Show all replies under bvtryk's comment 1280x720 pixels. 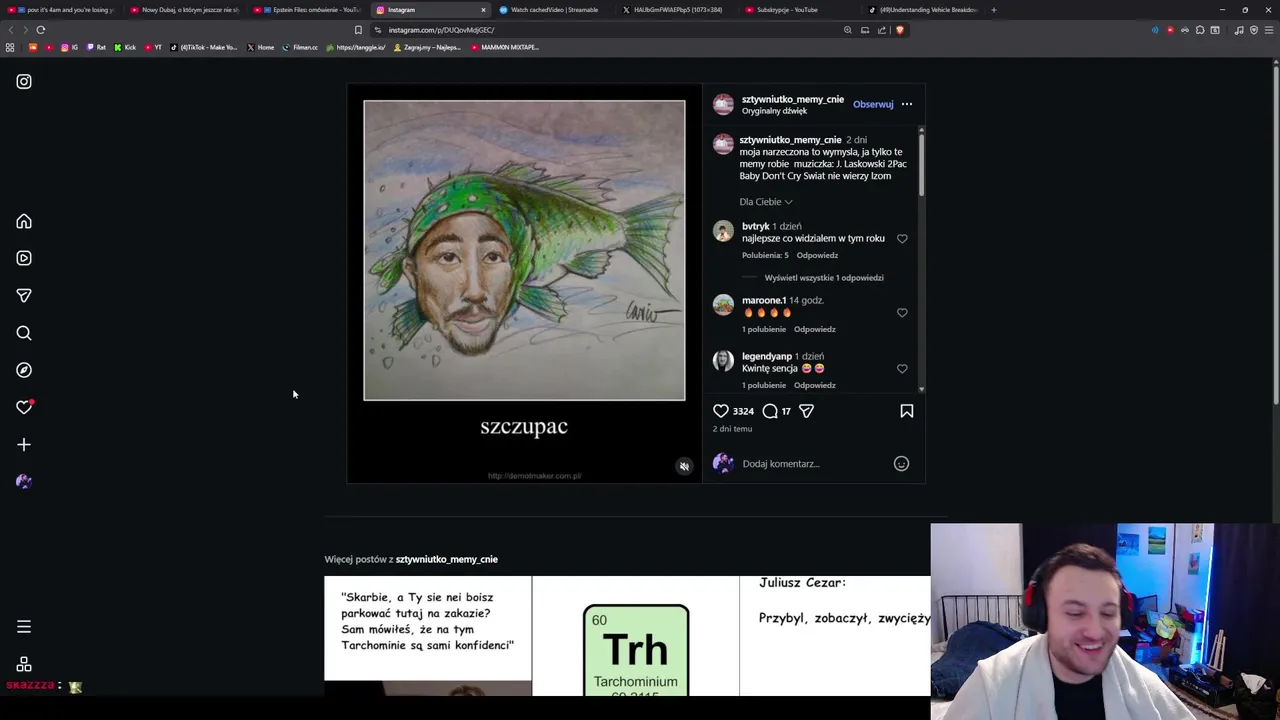(x=824, y=278)
